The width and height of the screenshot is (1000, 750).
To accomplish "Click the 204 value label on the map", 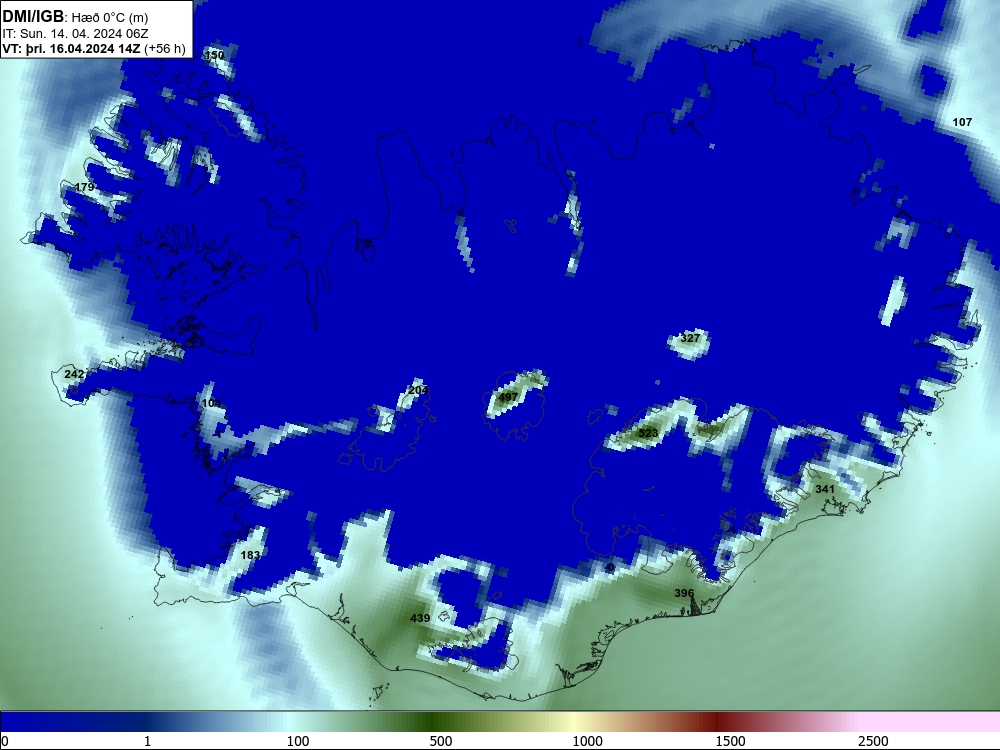I will coord(418,390).
